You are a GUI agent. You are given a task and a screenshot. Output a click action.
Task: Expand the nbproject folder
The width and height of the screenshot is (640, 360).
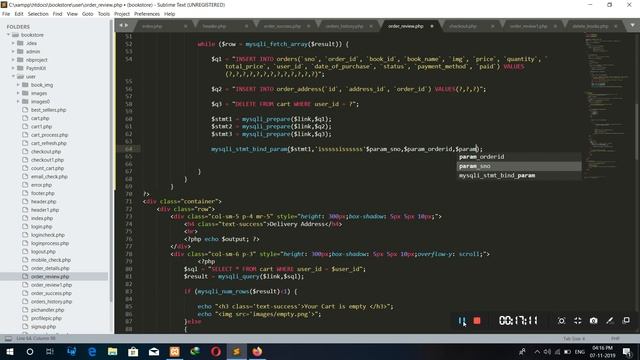coord(13,60)
